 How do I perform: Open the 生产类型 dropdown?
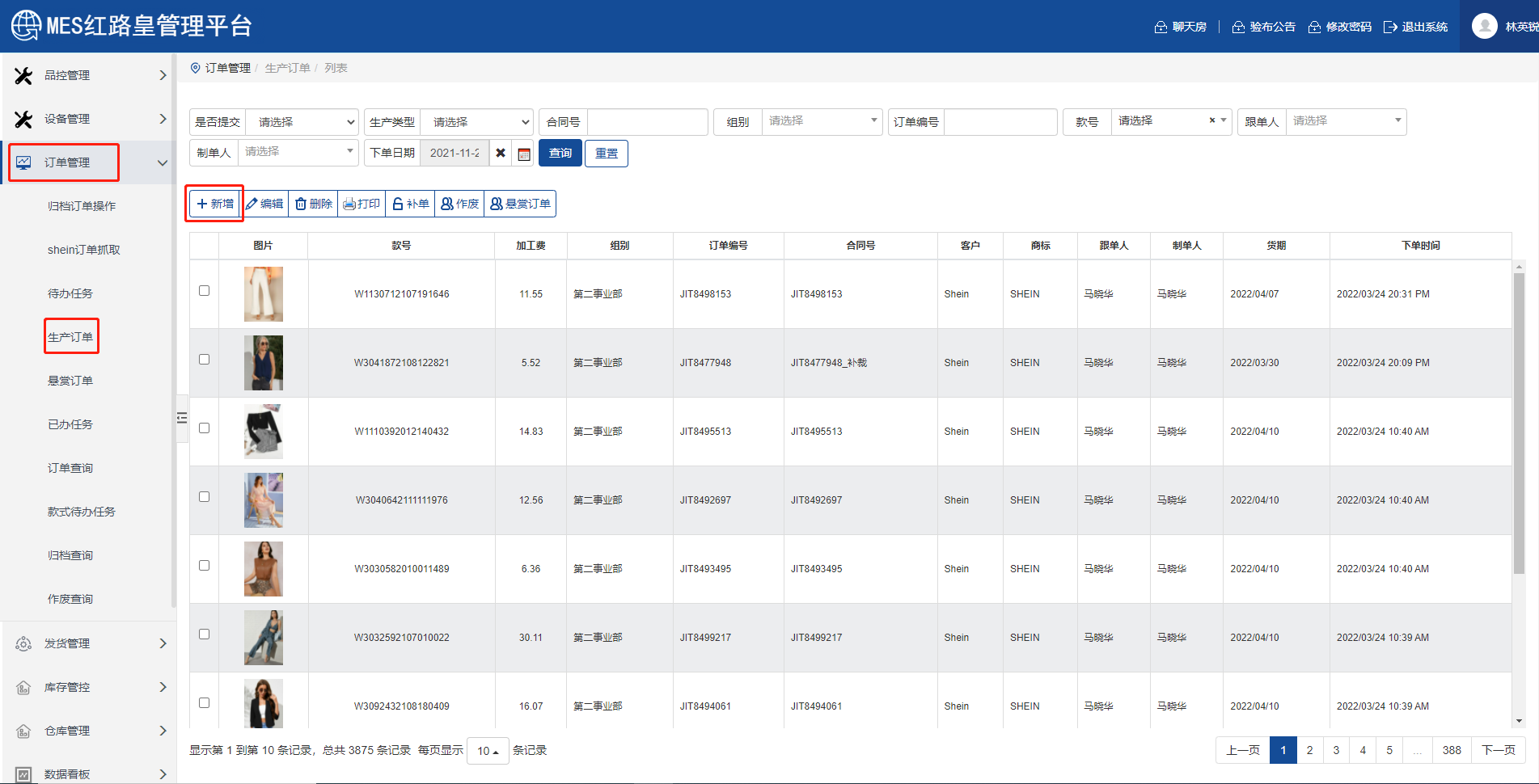click(476, 122)
